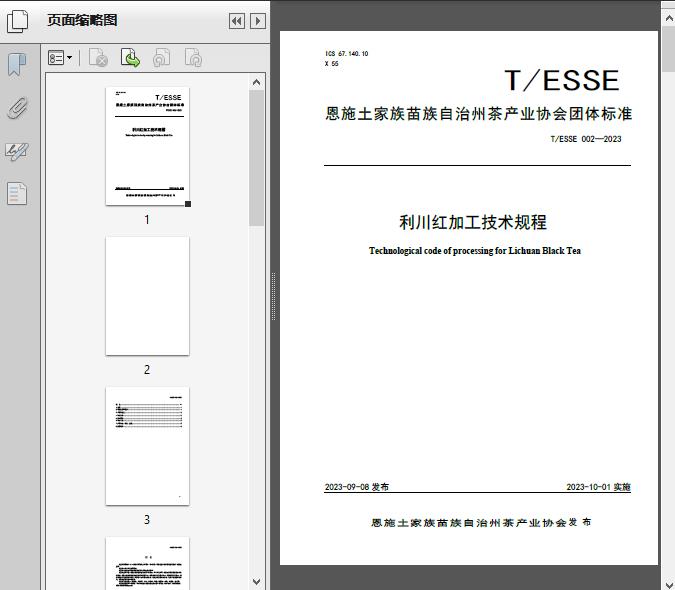
Task: Open the thumbnail options menu dropdown
Action: [x=60, y=58]
